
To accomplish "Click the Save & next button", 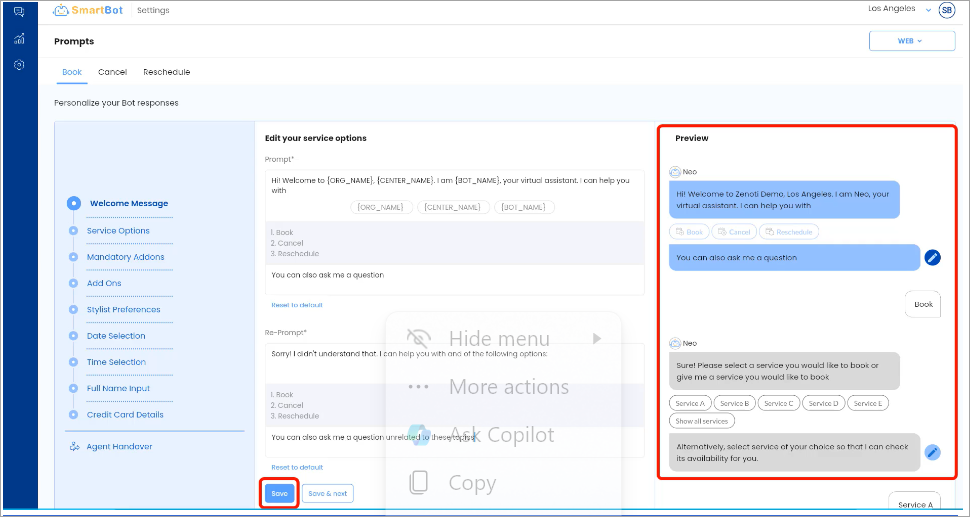I will [x=328, y=494].
